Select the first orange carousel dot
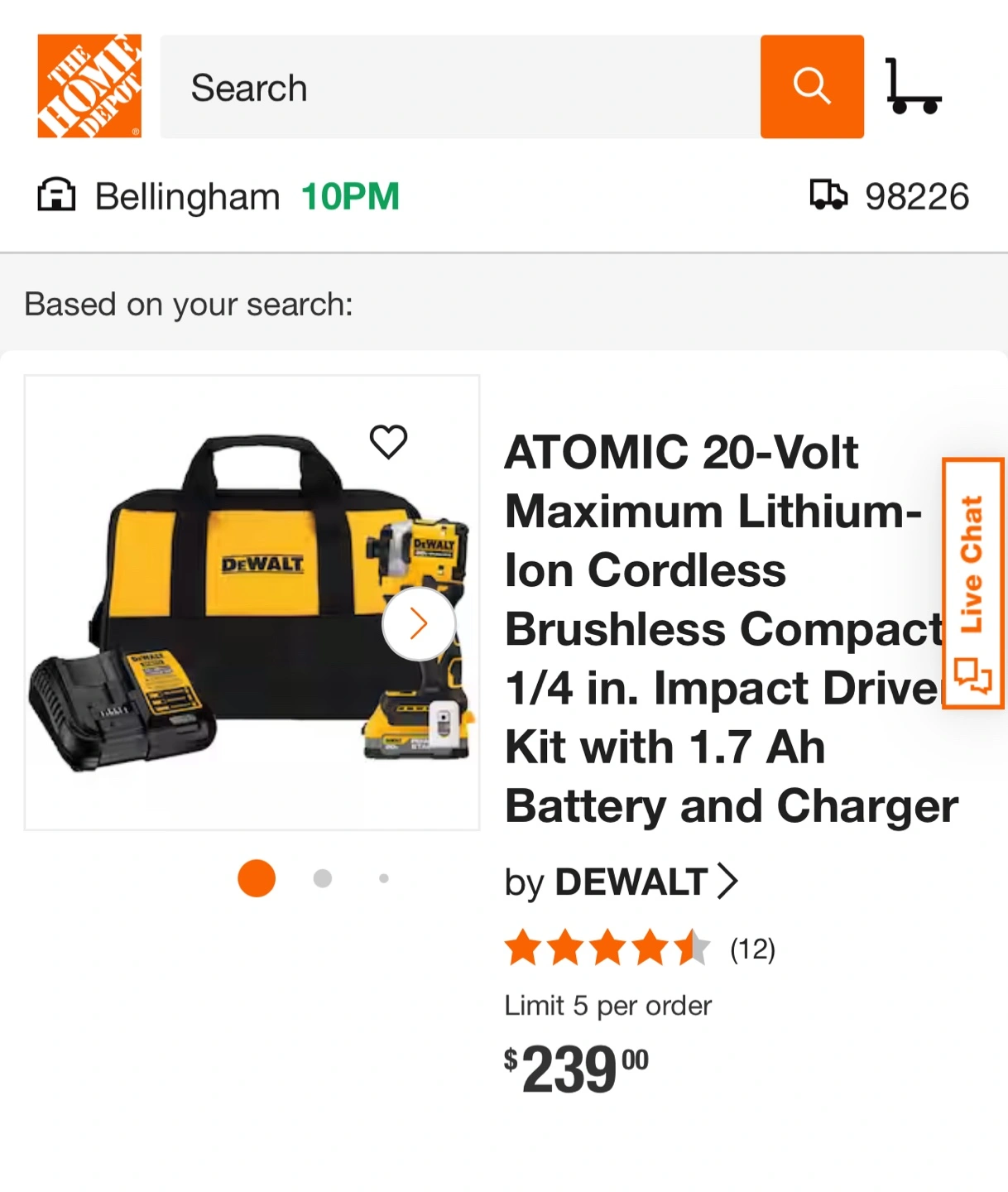1008x1192 pixels. [x=257, y=878]
